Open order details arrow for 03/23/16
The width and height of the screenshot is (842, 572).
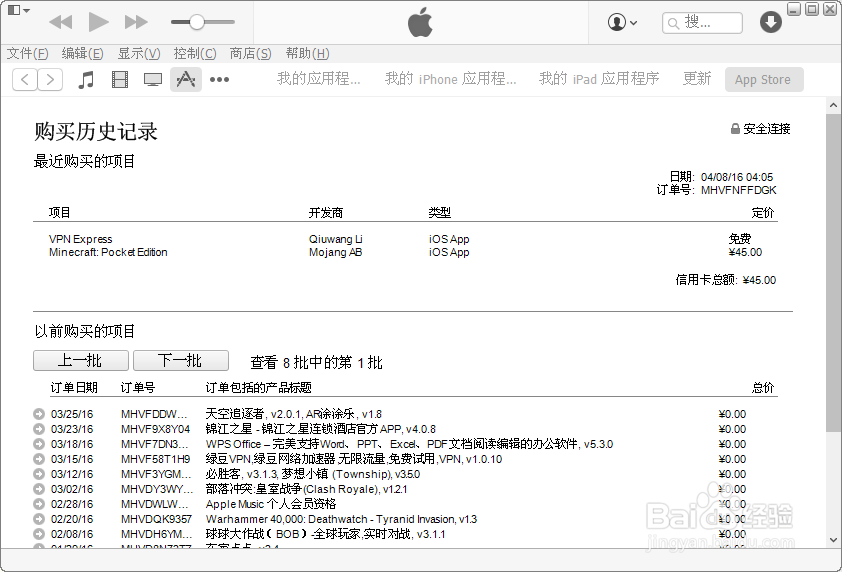tap(38, 429)
